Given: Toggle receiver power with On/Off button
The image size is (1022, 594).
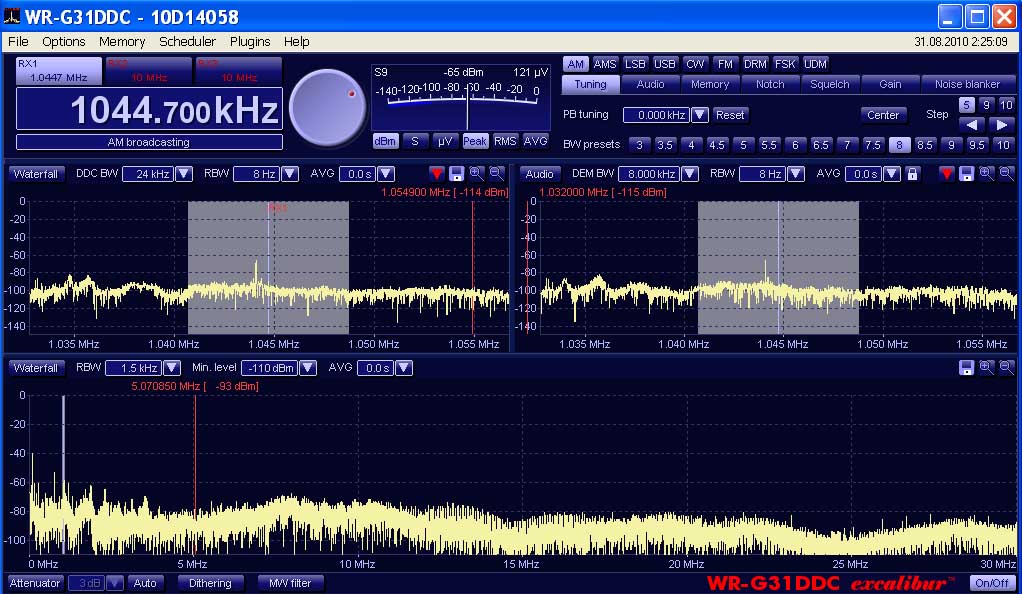Looking at the screenshot, I should point(992,583).
